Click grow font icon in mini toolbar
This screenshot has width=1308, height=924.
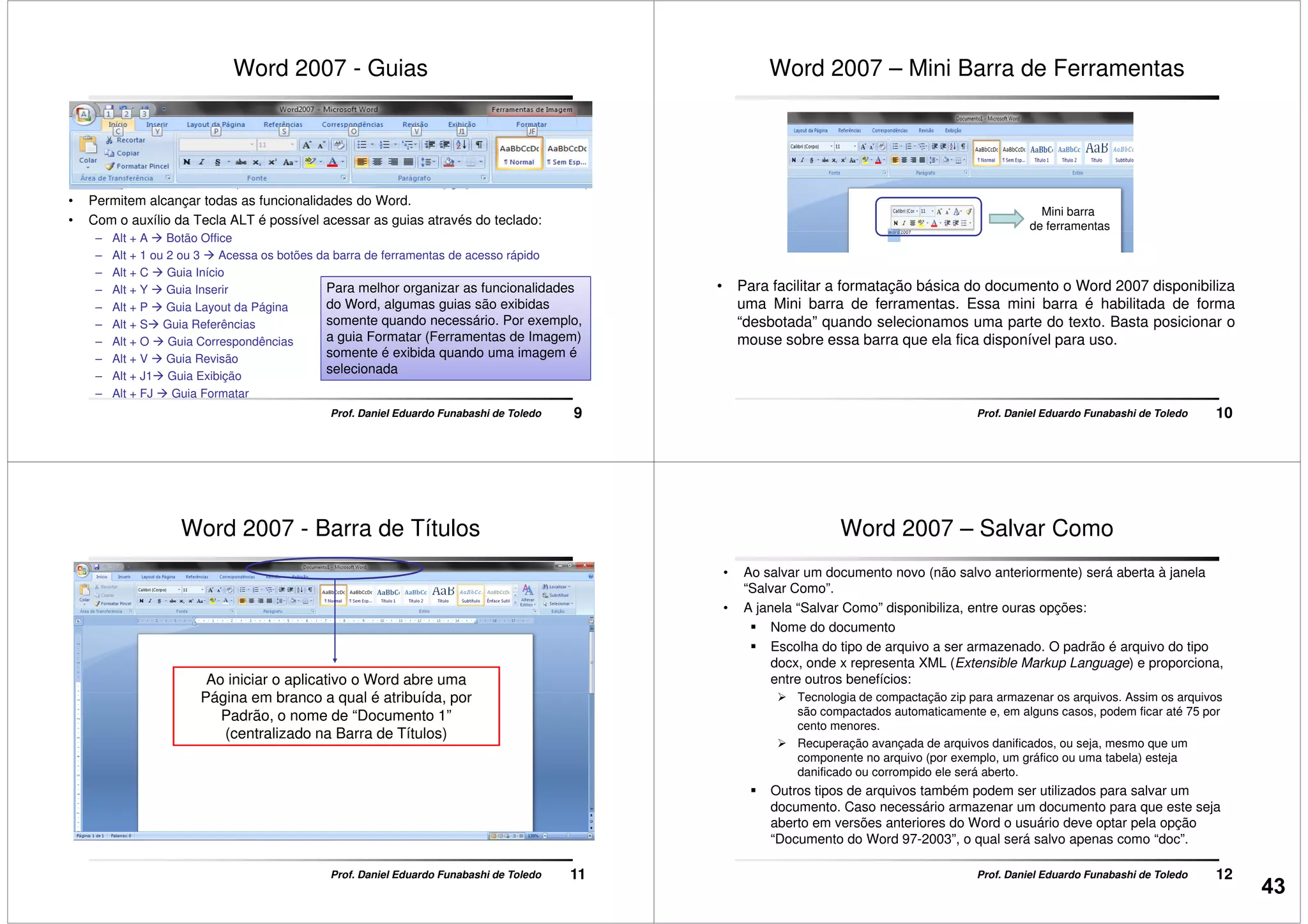coord(939,211)
